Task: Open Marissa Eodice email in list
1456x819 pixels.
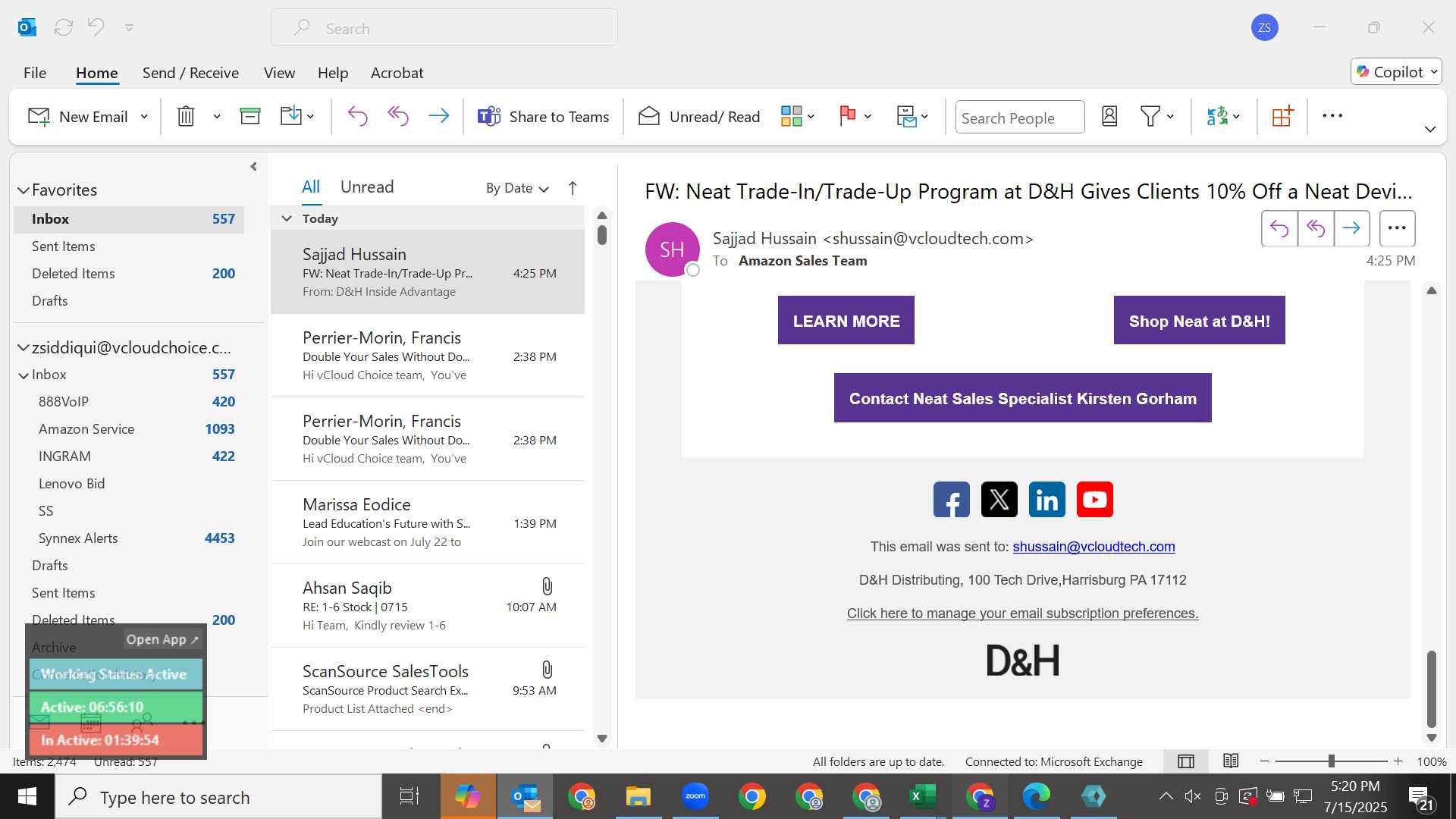Action: [x=428, y=522]
